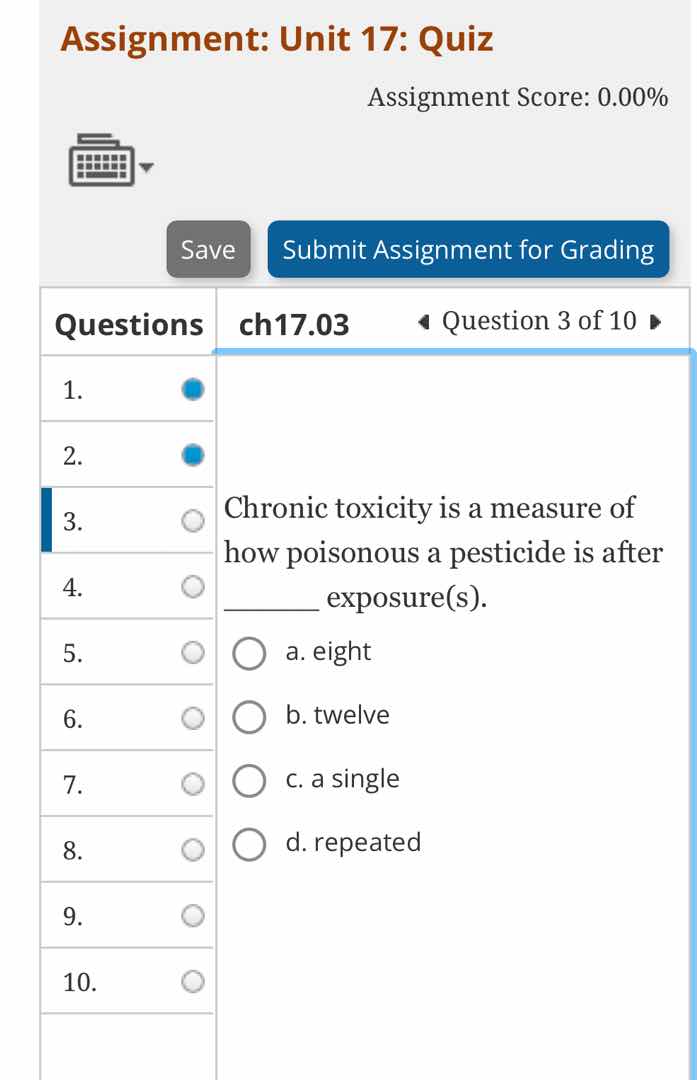Click question 9 status circle

click(x=193, y=915)
